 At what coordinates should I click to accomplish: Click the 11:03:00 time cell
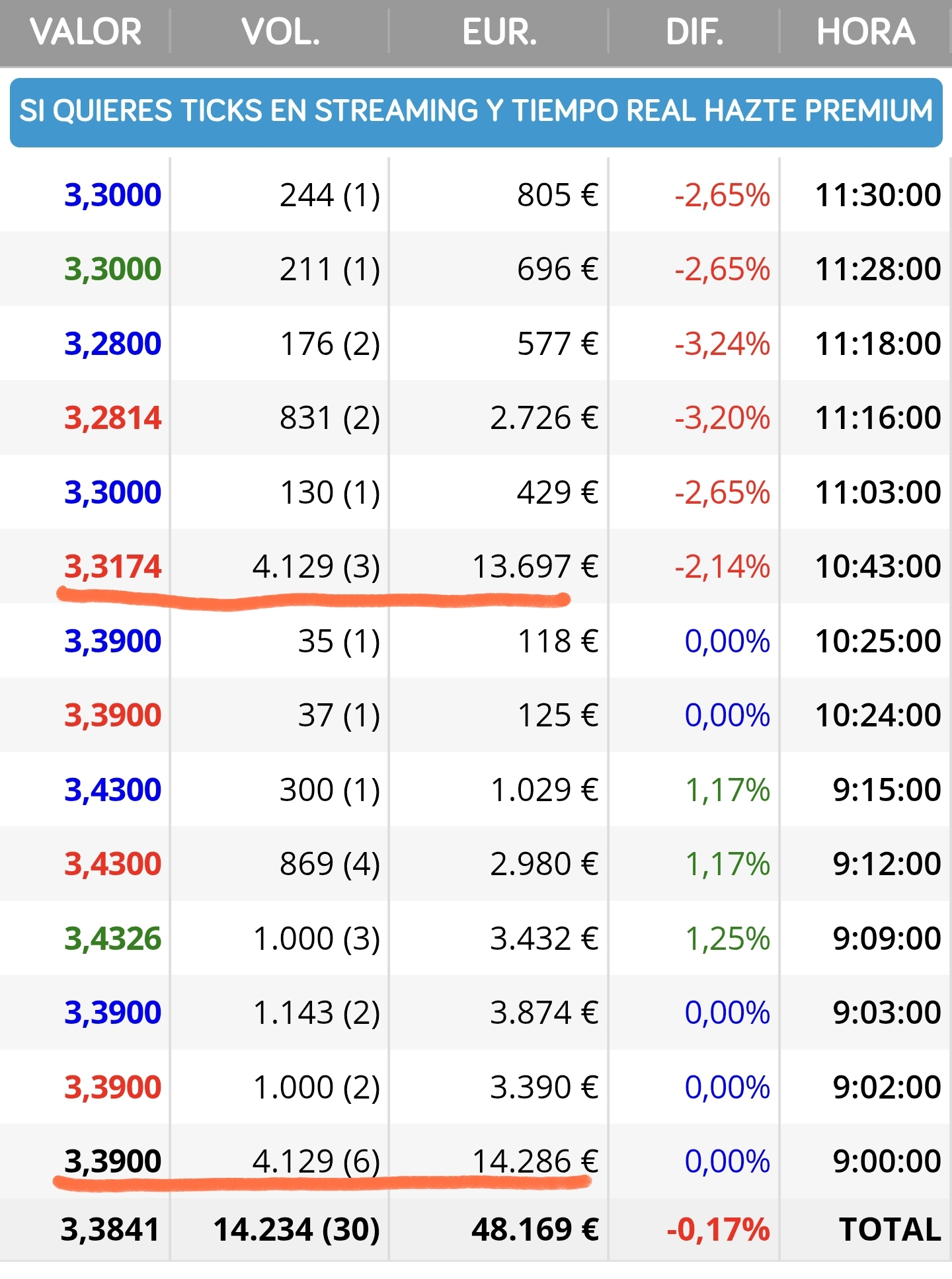(x=878, y=492)
